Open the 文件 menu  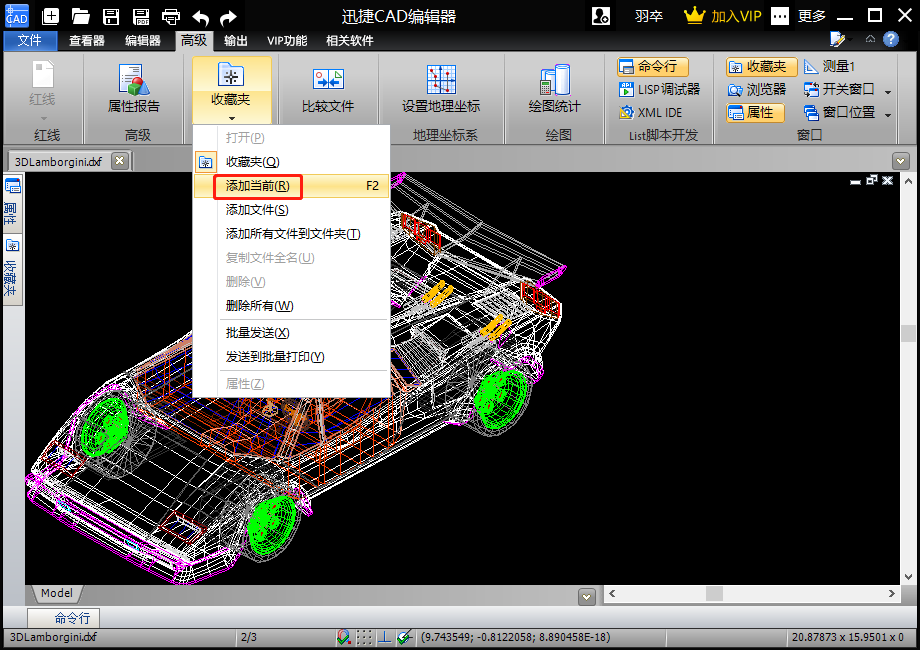point(30,40)
